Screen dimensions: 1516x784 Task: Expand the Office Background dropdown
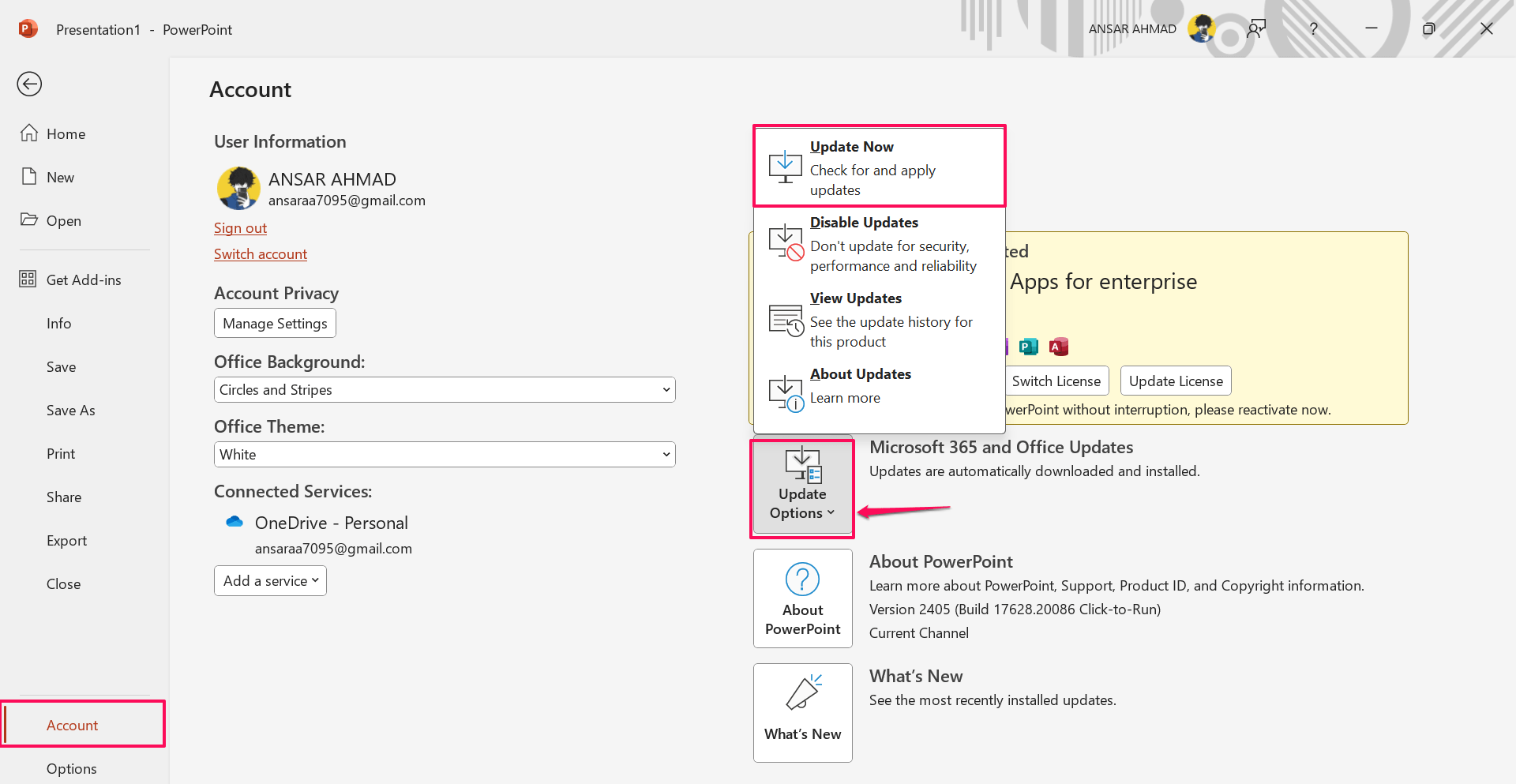click(445, 389)
